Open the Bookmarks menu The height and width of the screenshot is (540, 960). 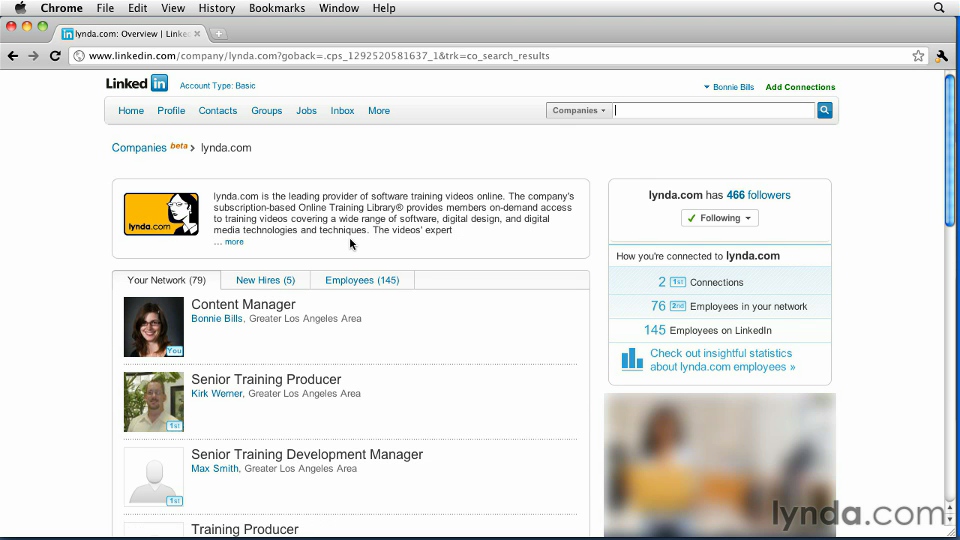[x=277, y=8]
